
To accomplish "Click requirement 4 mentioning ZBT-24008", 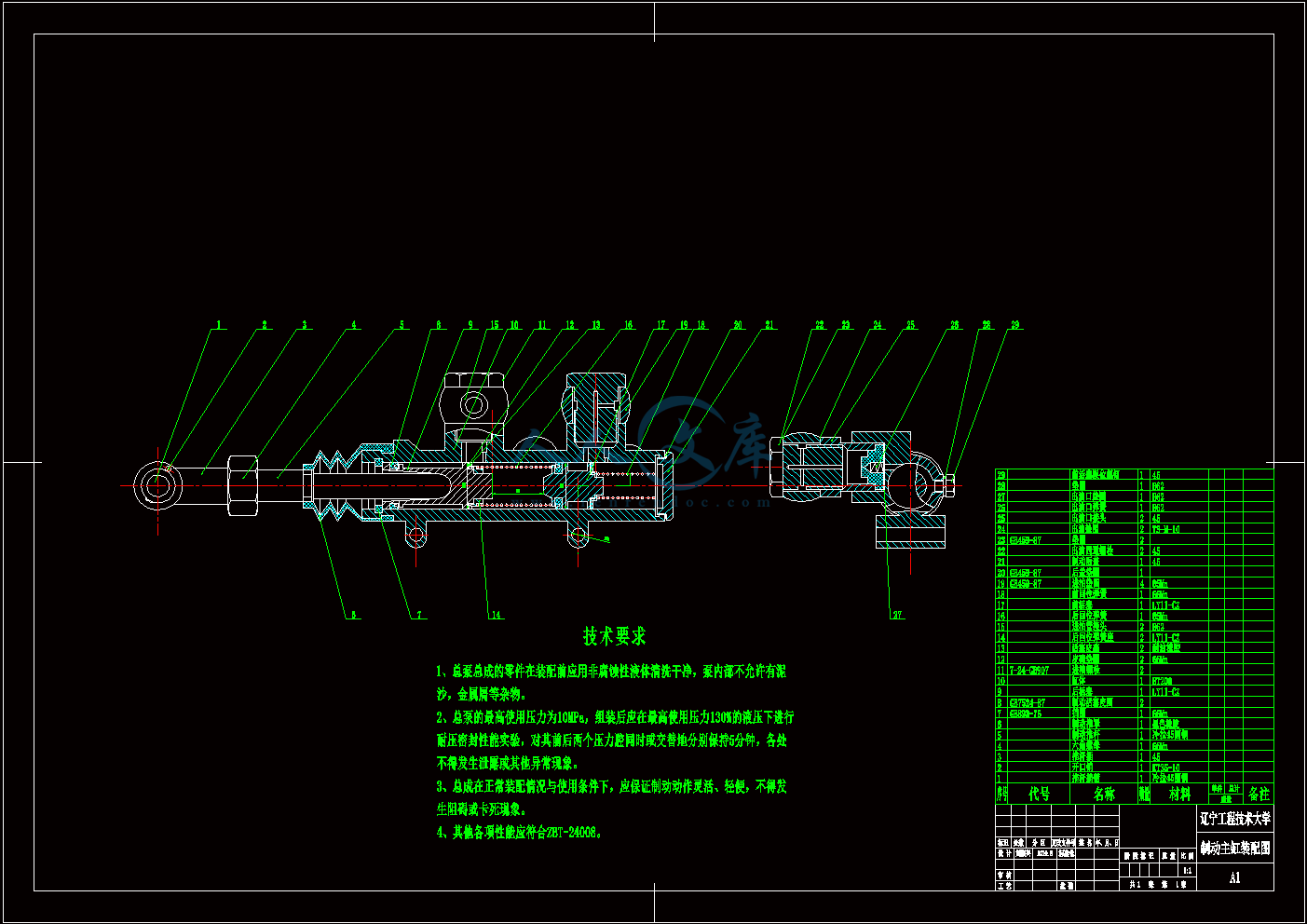I will (x=519, y=832).
